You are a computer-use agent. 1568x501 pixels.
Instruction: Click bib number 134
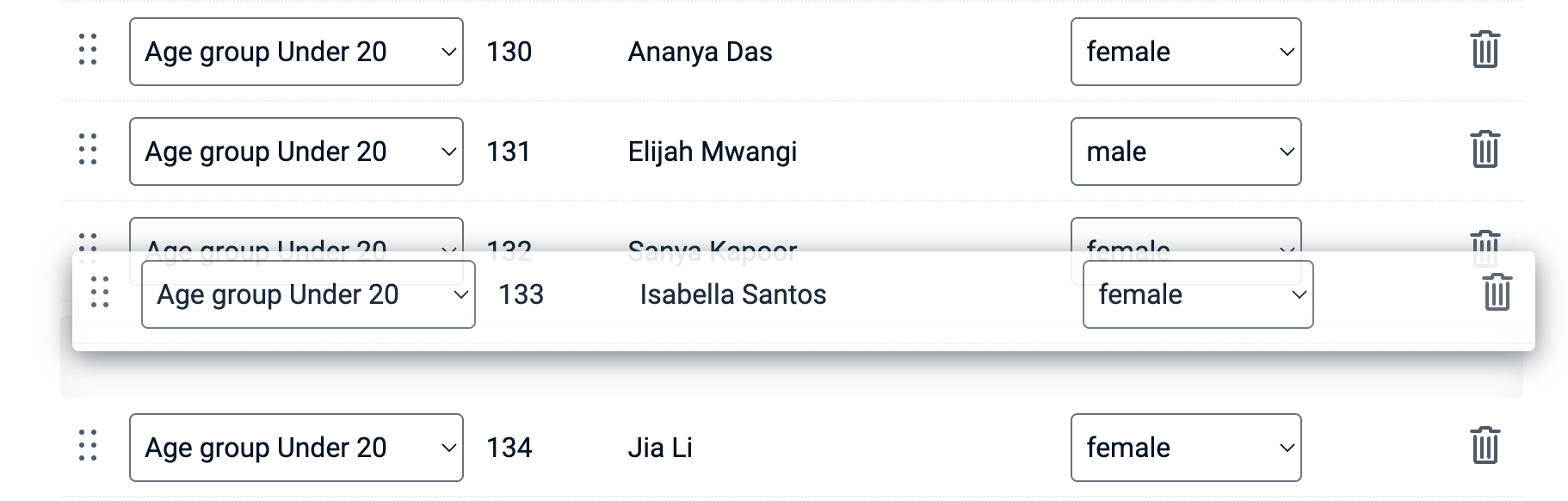(509, 448)
